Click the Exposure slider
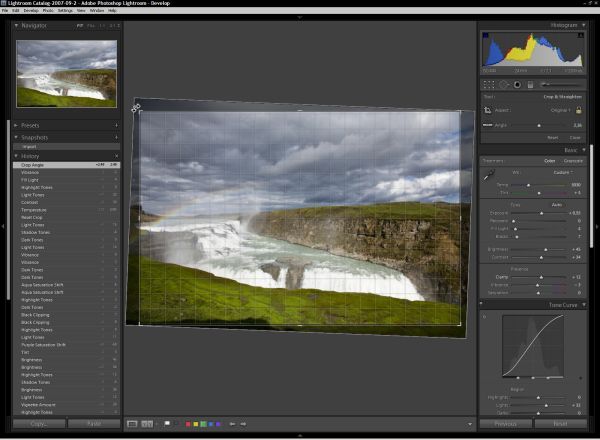 click(x=540, y=213)
